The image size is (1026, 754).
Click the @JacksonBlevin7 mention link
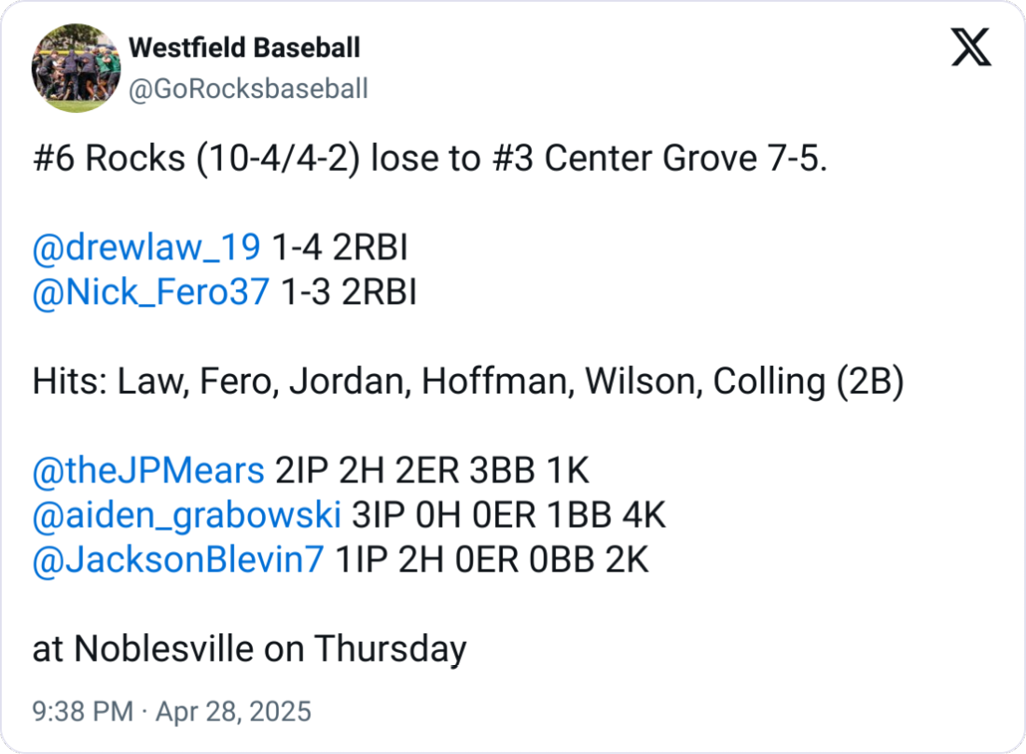pyautogui.click(x=178, y=560)
